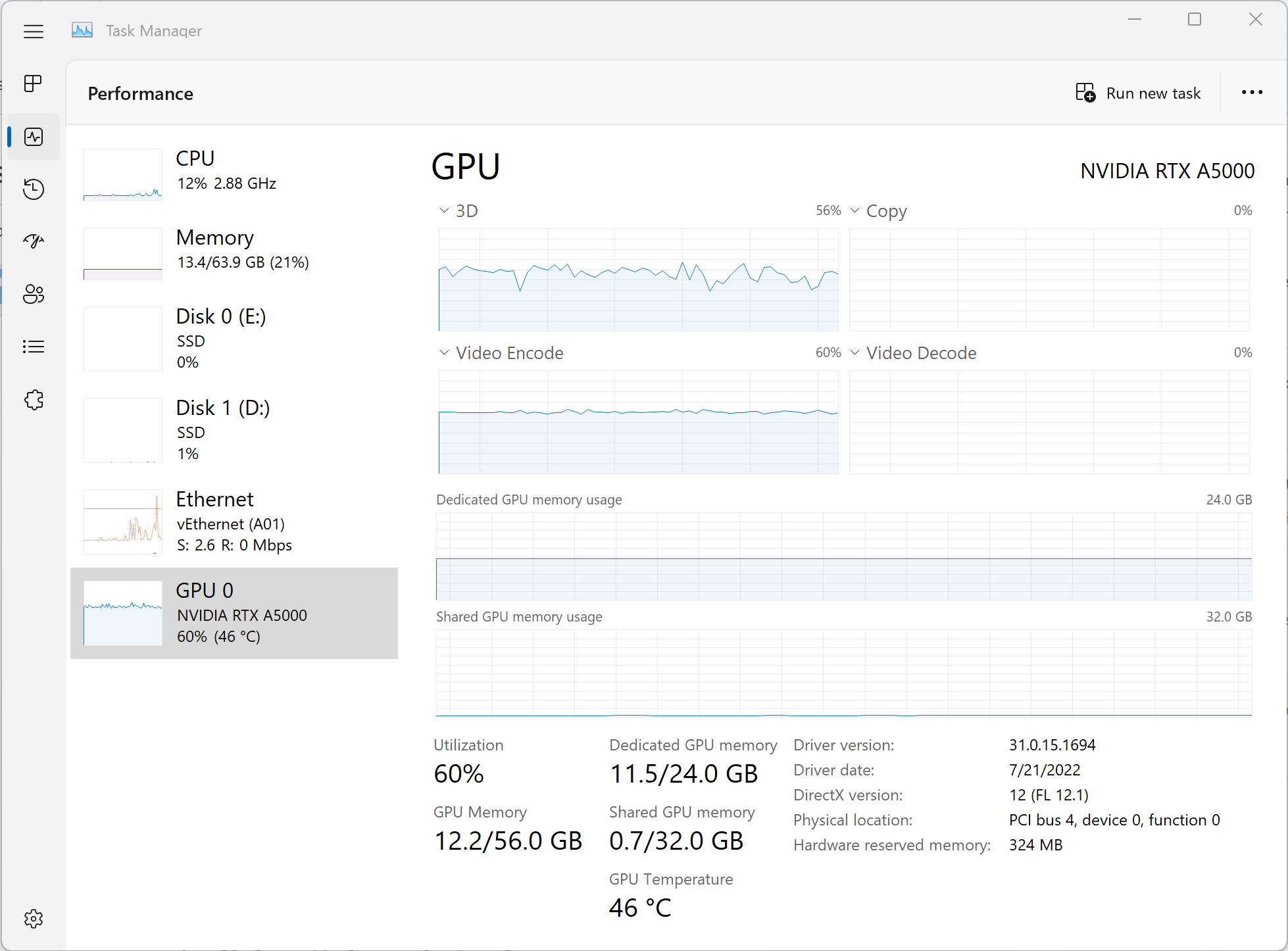Click the Dedicated GPU memory usage graph

tap(843, 556)
